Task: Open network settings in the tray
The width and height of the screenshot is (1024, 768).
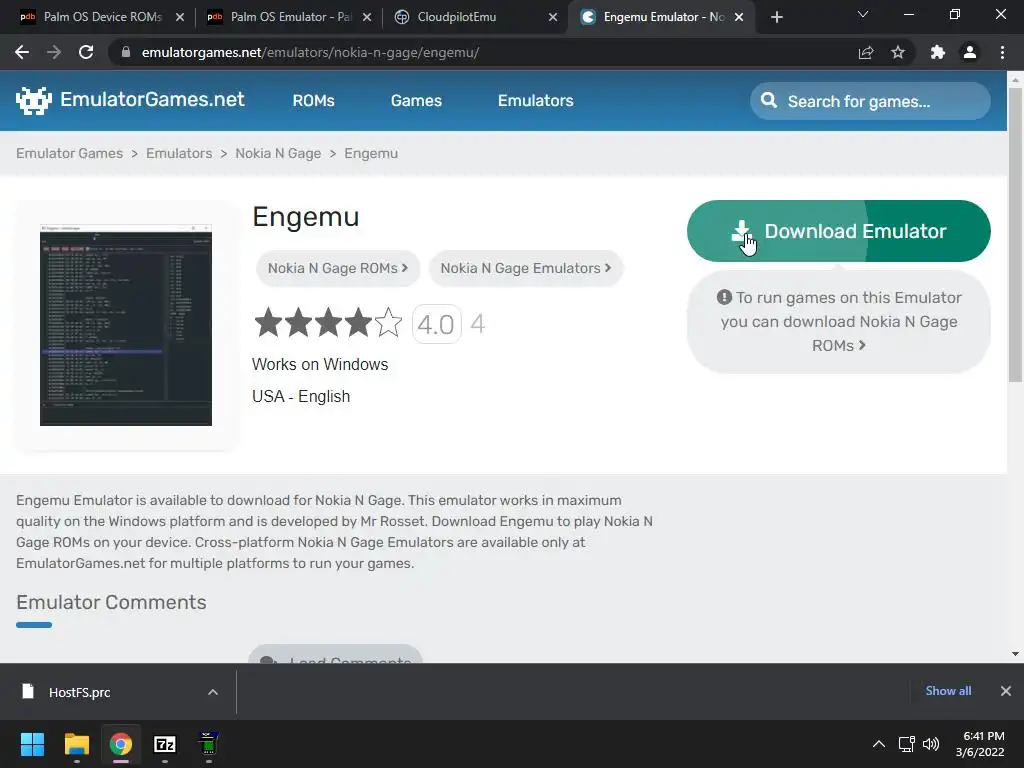Action: click(906, 744)
